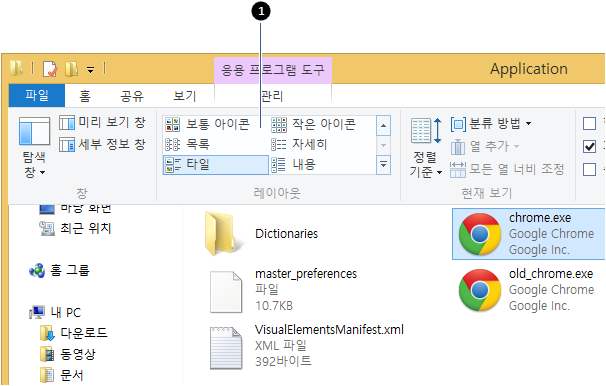
Task: Select the VisualElementsManifest.xml file icon
Action: pyautogui.click(x=226, y=348)
